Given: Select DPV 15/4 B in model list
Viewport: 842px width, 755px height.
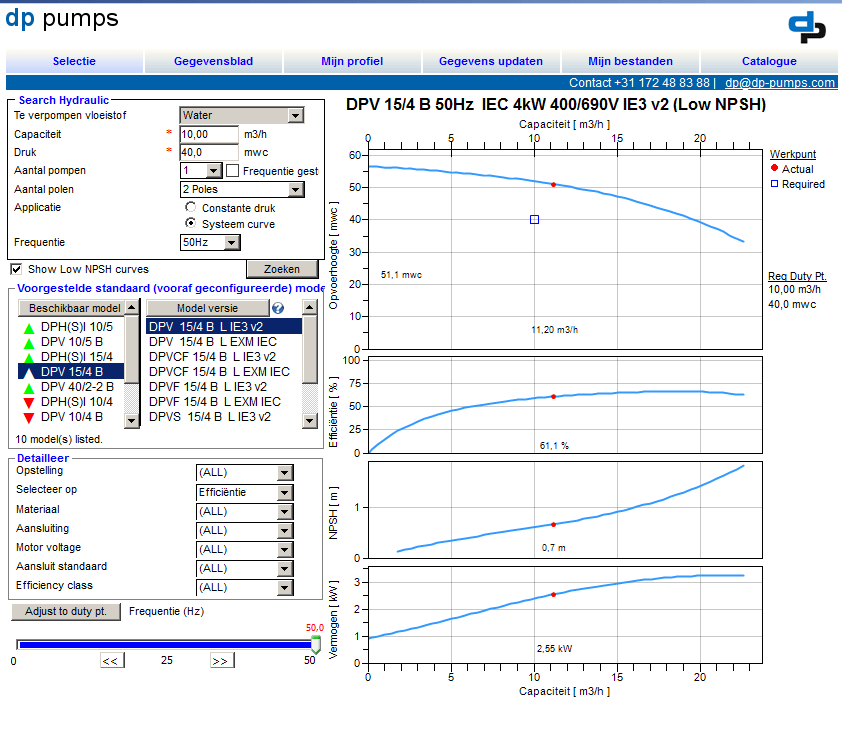Looking at the screenshot, I should point(71,372).
